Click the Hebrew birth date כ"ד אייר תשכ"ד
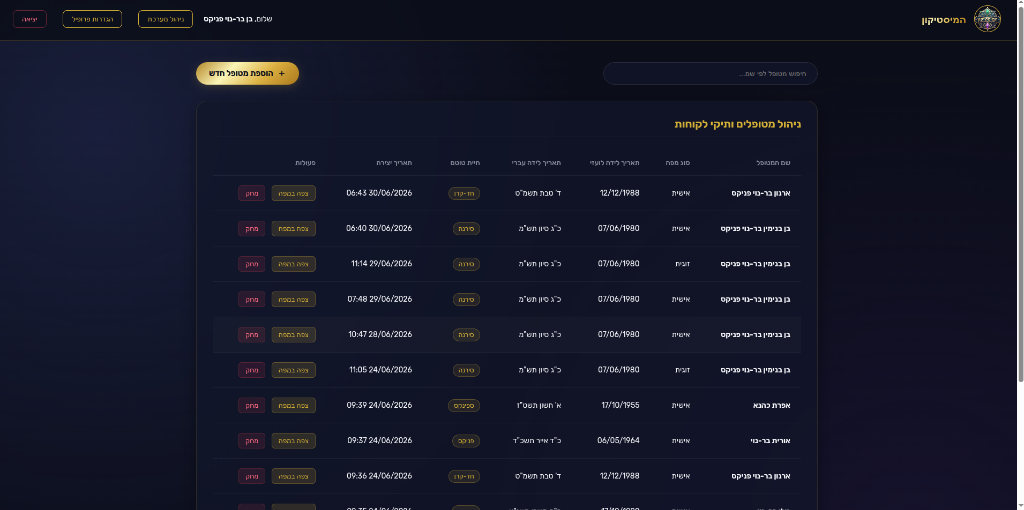This screenshot has width=1024, height=510. point(537,441)
